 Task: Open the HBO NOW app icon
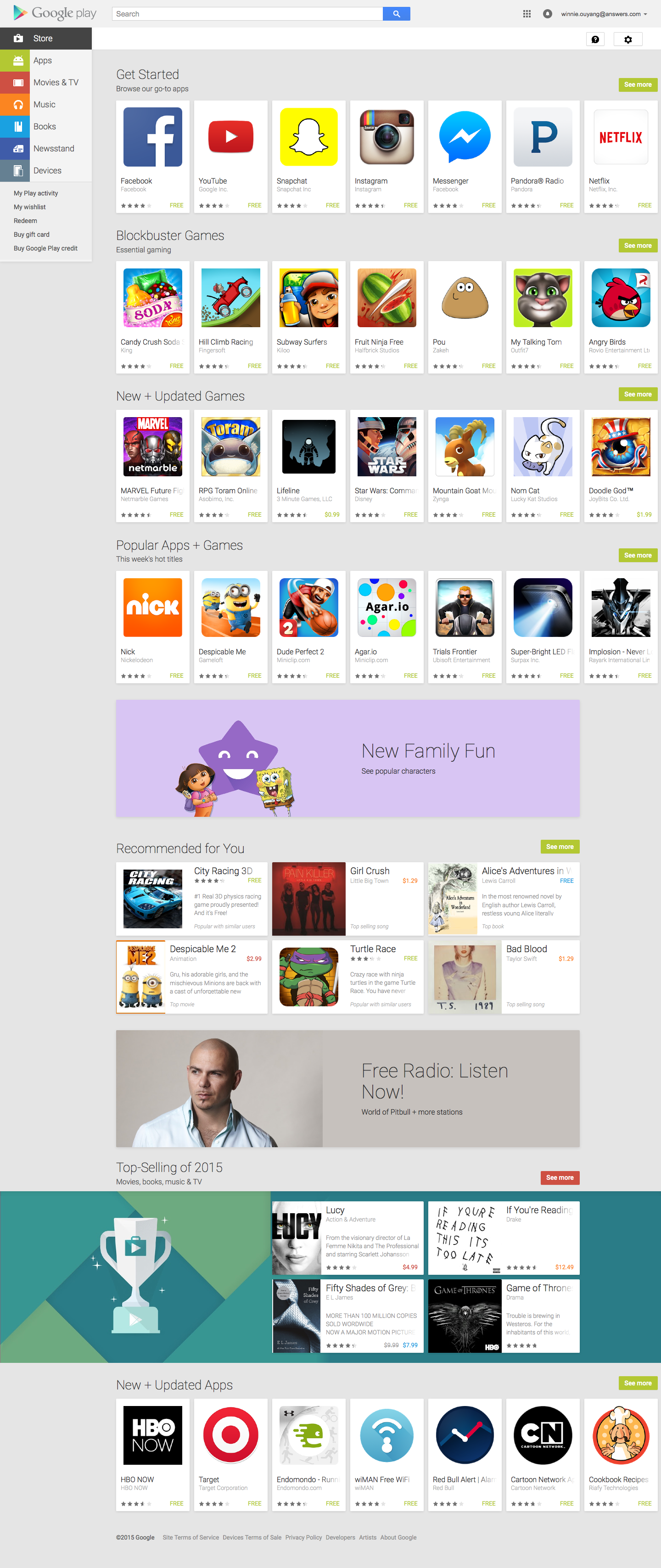[153, 1435]
